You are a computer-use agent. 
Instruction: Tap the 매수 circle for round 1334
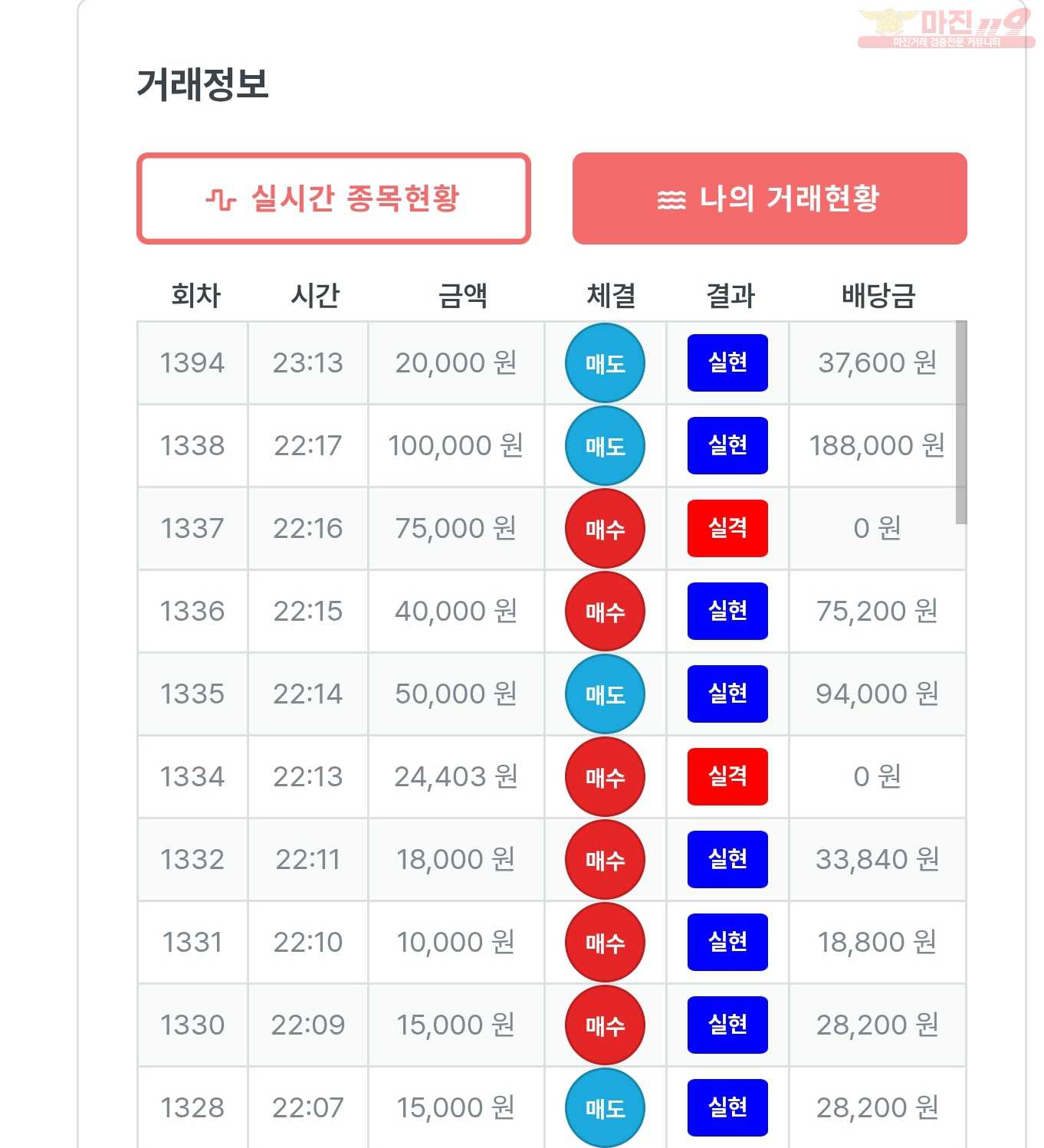coord(605,777)
